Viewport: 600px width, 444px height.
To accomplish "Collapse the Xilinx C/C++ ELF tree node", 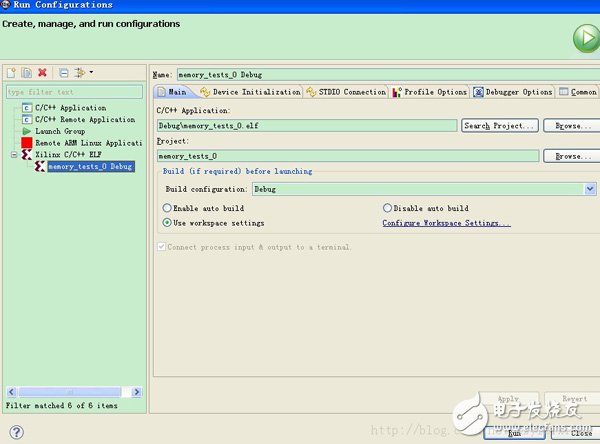I will pyautogui.click(x=14, y=155).
